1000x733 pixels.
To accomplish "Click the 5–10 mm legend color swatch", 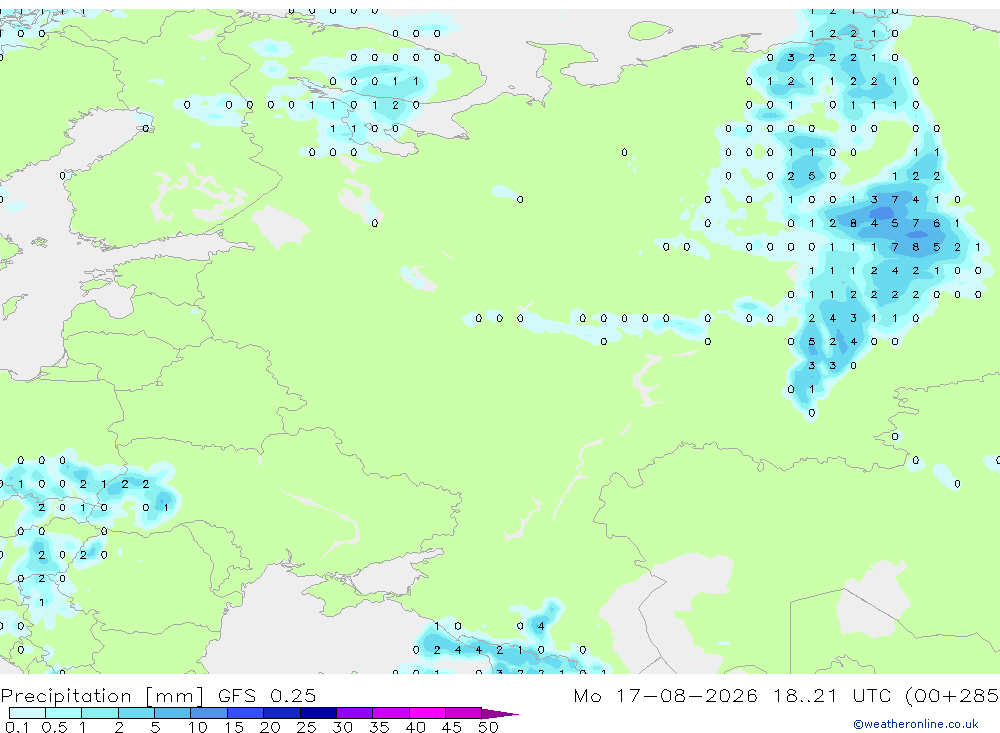I will click(172, 713).
